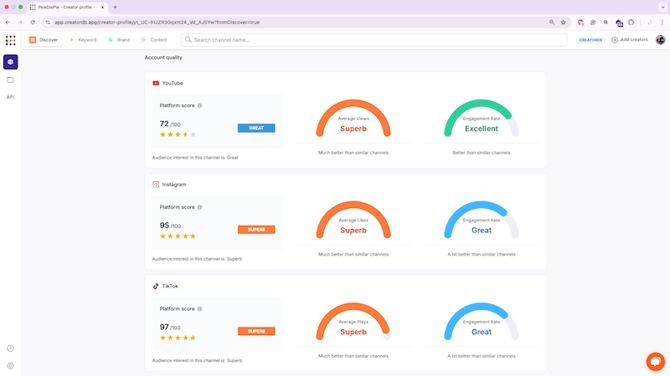Viewport: 670px width, 376px height.
Task: Select the PewDiePie Creator profile browser tab
Action: click(x=67, y=7)
